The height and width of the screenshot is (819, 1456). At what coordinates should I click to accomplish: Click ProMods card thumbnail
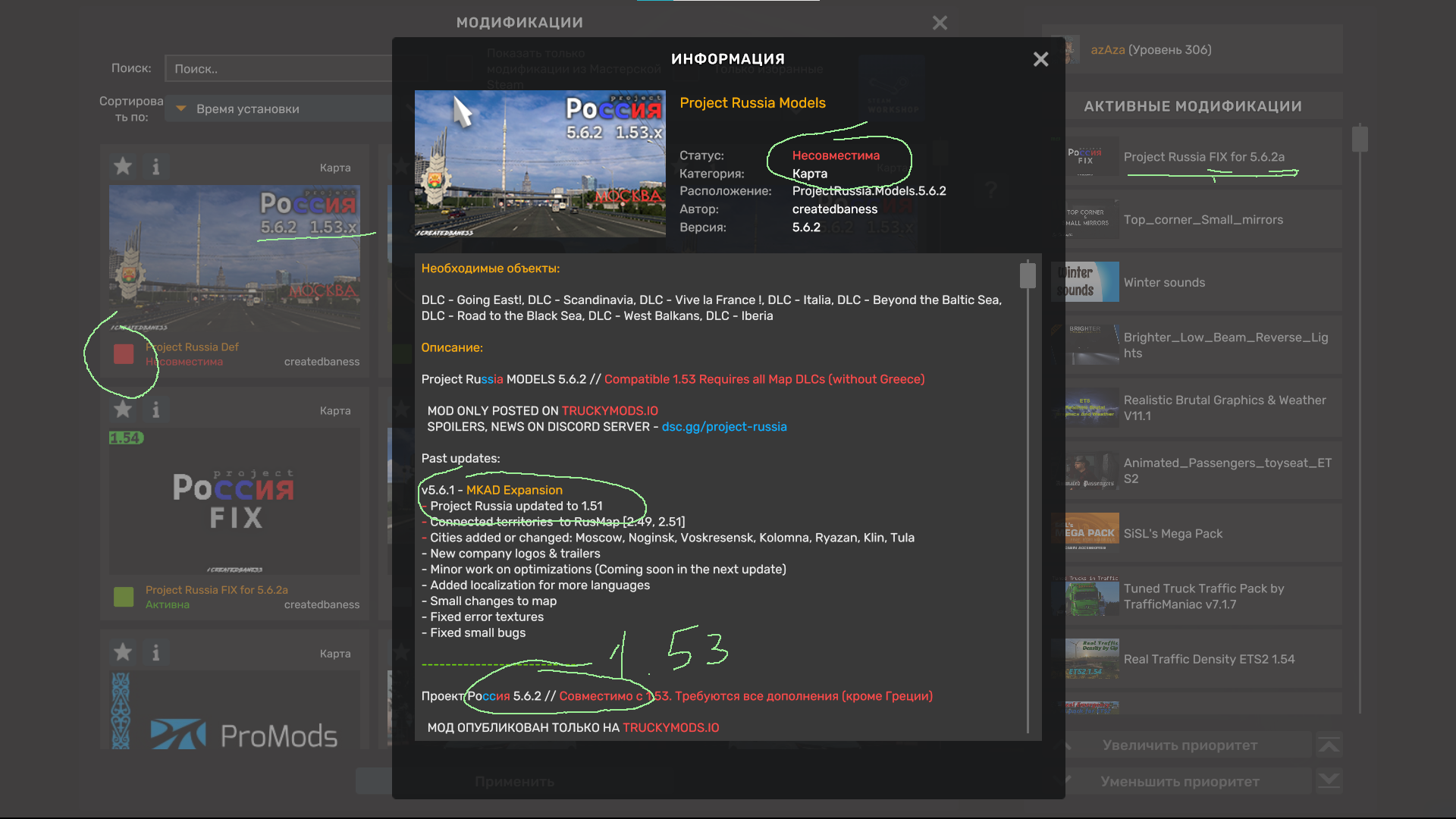(x=234, y=710)
